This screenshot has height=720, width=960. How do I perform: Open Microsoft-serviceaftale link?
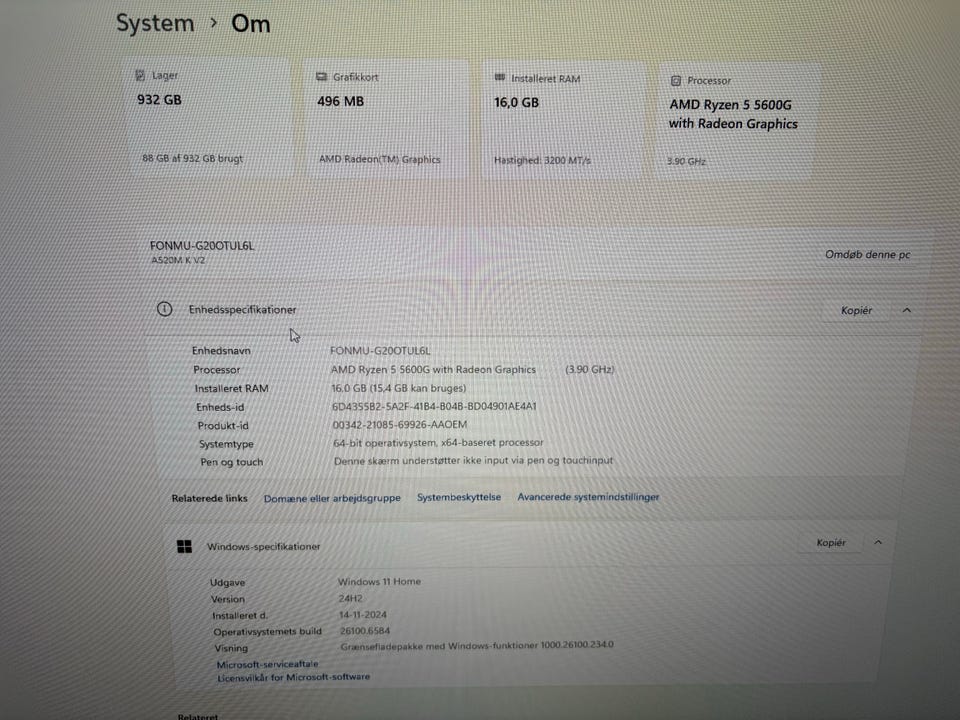(x=268, y=664)
